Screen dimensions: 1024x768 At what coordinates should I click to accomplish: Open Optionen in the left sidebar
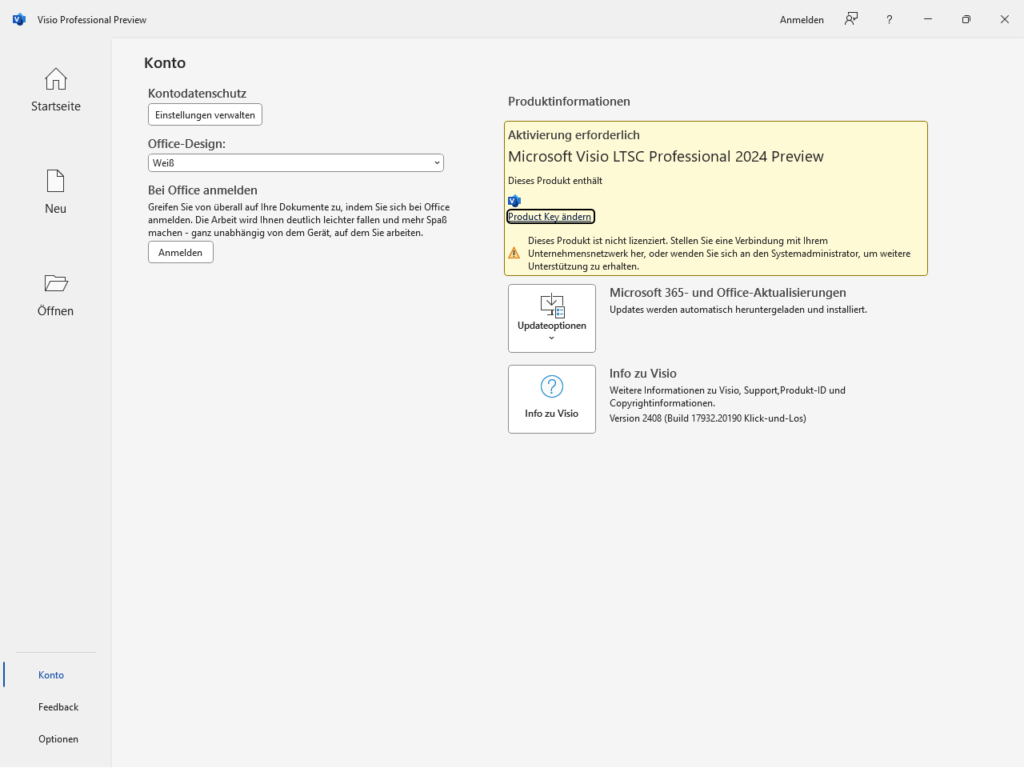(x=58, y=739)
